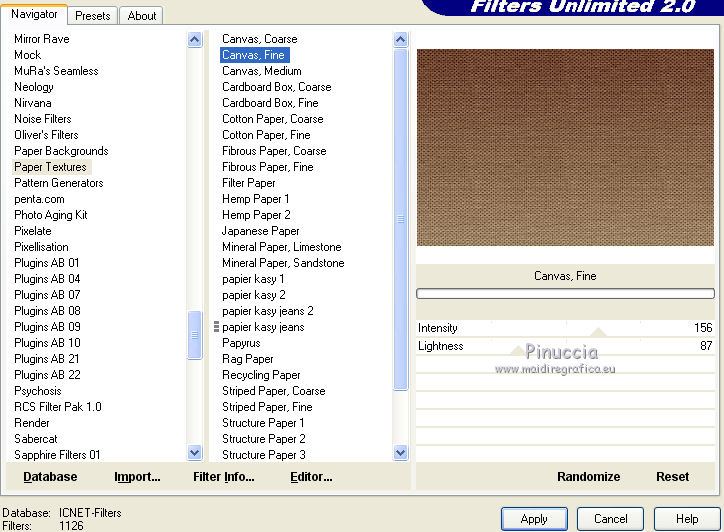
Task: Click the Cancel button
Action: point(610,519)
